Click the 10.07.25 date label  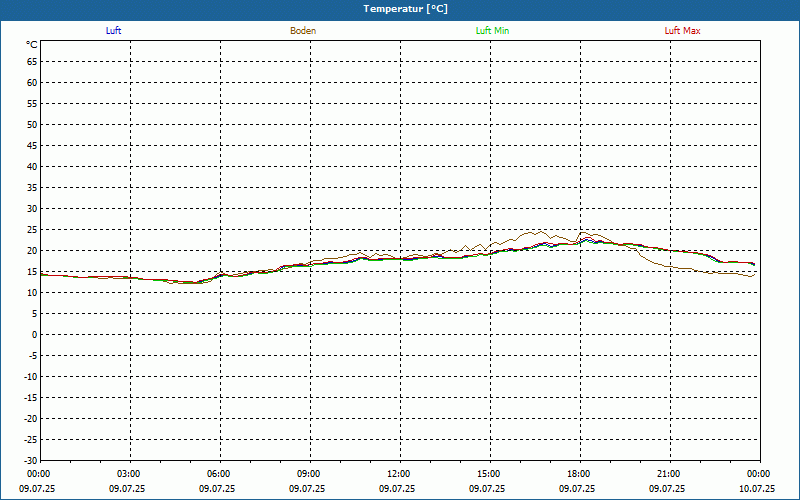[x=759, y=488]
